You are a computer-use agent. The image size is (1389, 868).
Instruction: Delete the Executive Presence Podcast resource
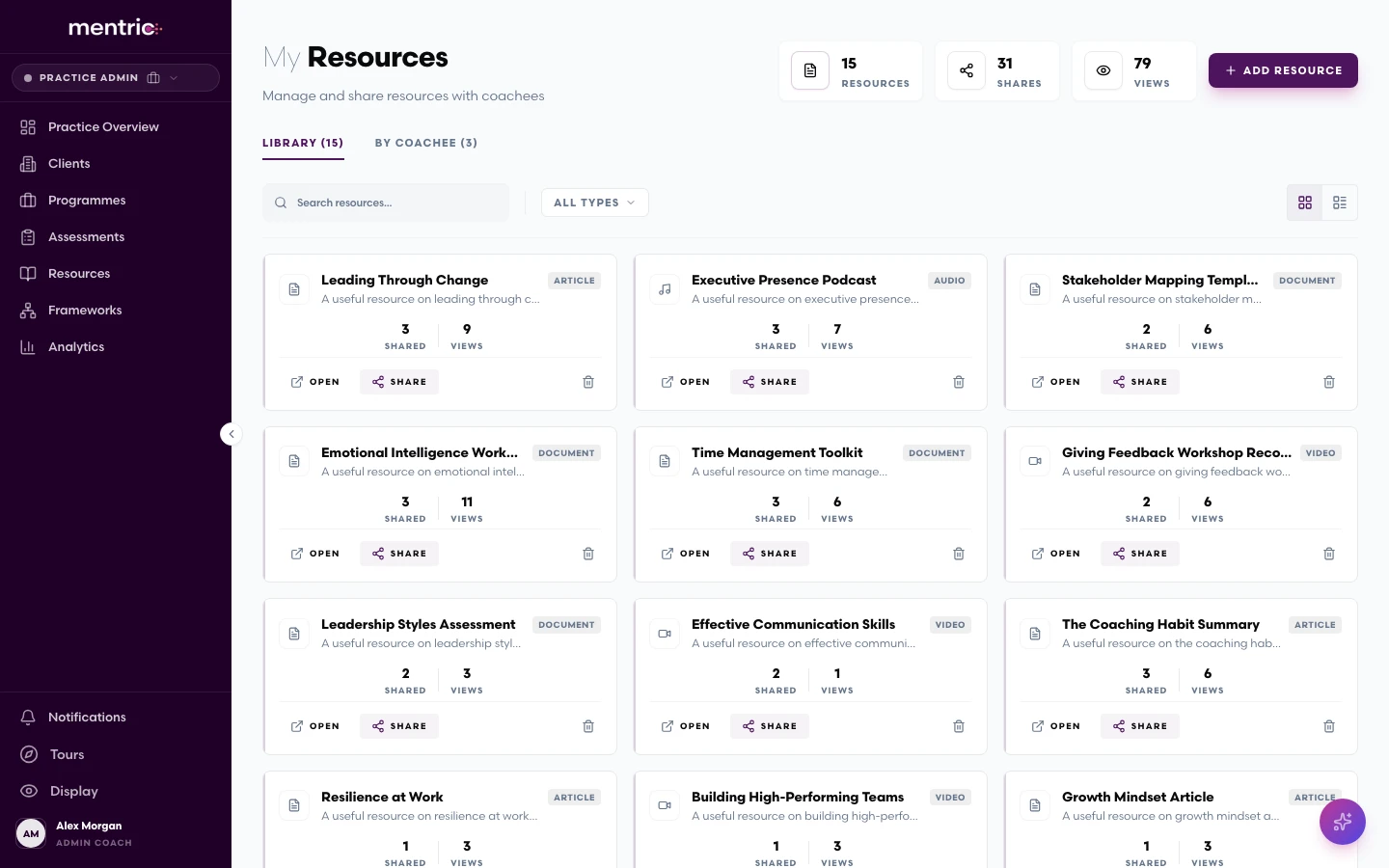click(x=959, y=382)
